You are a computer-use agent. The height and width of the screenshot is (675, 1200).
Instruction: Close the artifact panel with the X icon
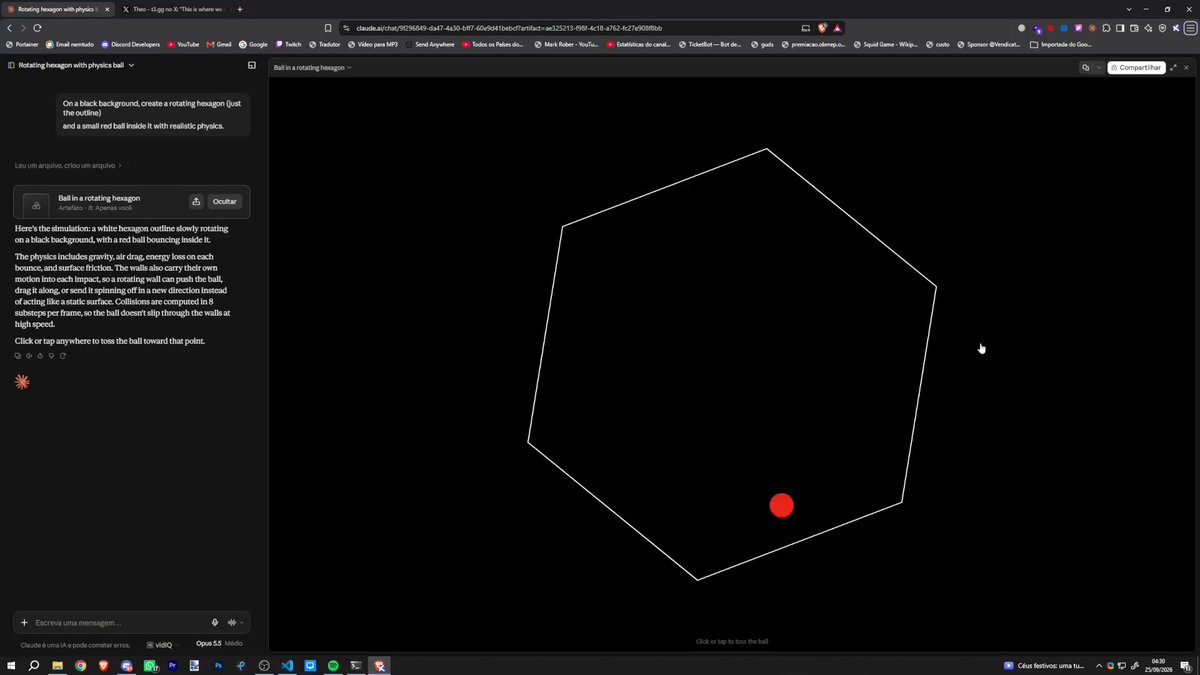[1187, 68]
